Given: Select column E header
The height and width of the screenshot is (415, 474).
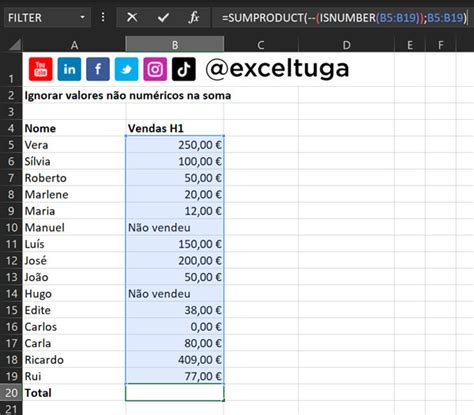Looking at the screenshot, I should click(x=410, y=45).
